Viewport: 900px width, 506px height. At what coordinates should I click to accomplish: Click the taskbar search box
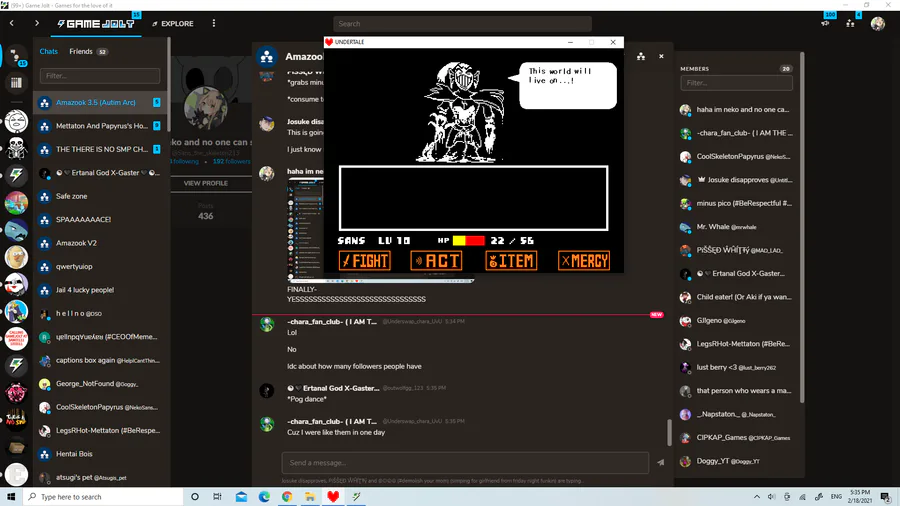103,497
